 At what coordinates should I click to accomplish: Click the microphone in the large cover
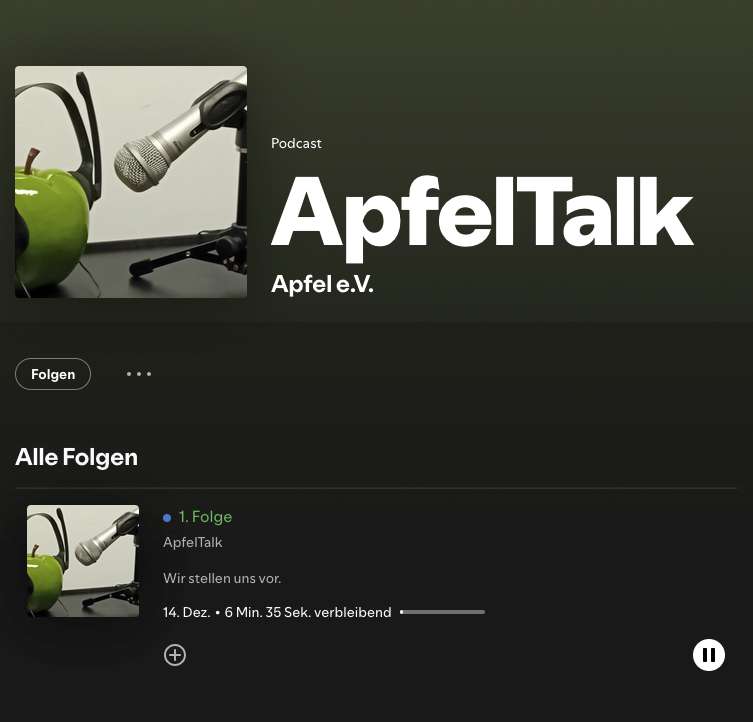tap(180, 139)
